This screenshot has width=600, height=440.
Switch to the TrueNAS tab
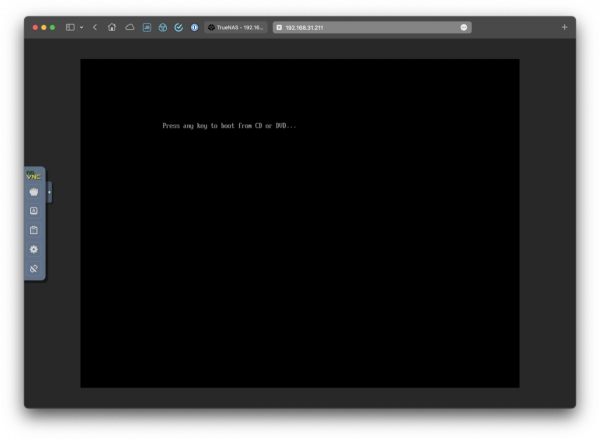click(237, 27)
